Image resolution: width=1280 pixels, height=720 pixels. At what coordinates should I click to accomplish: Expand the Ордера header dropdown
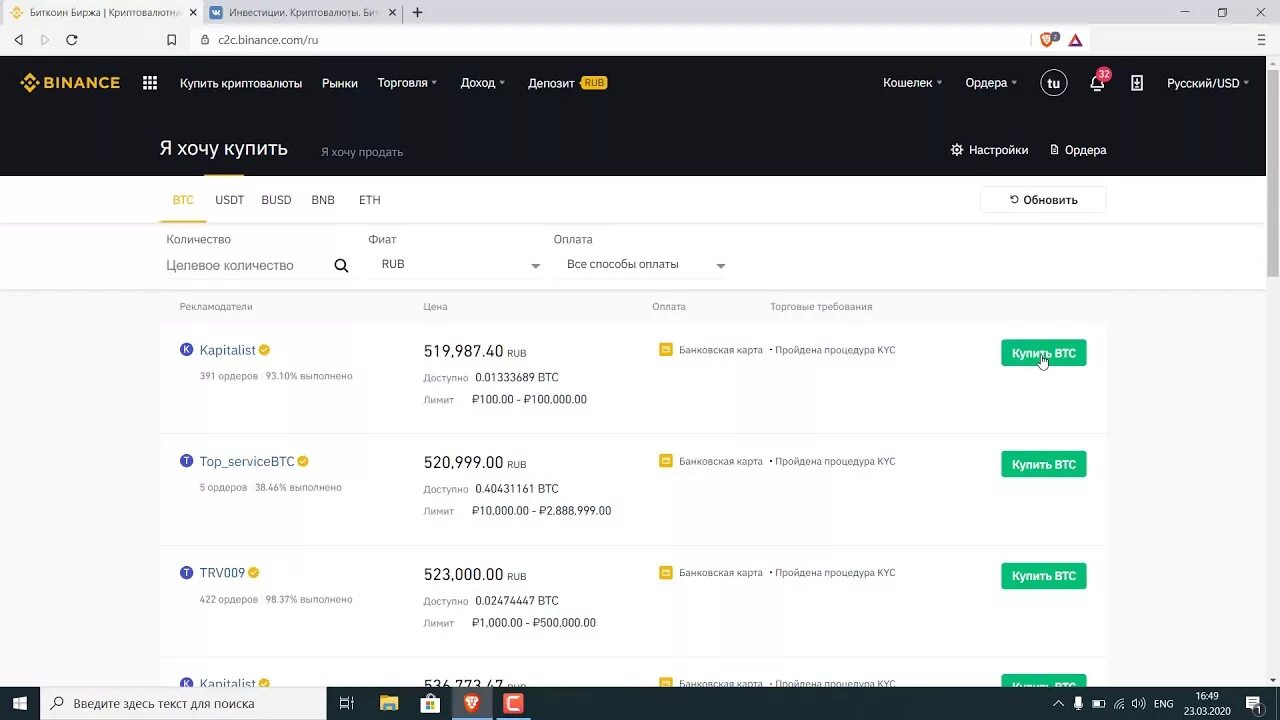[991, 83]
